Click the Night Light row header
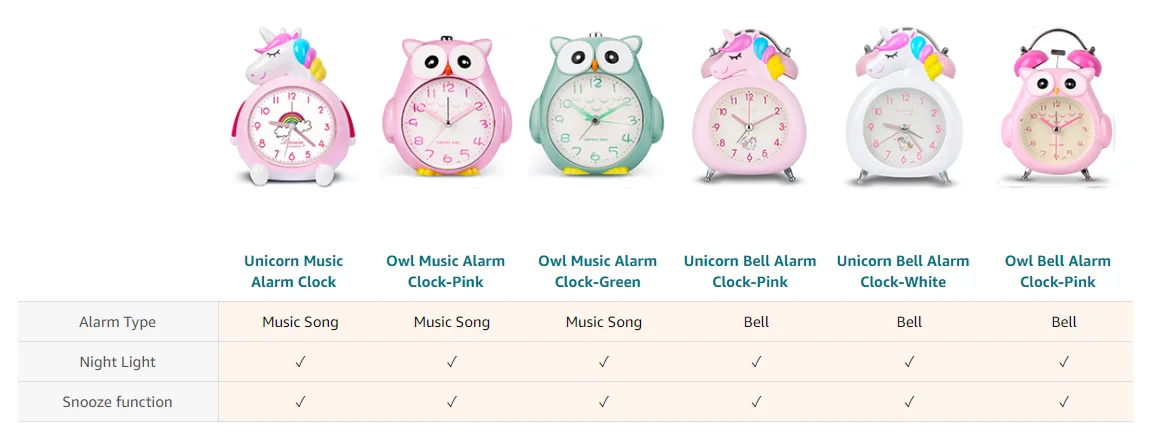Image resolution: width=1176 pixels, height=447 pixels. pos(118,362)
